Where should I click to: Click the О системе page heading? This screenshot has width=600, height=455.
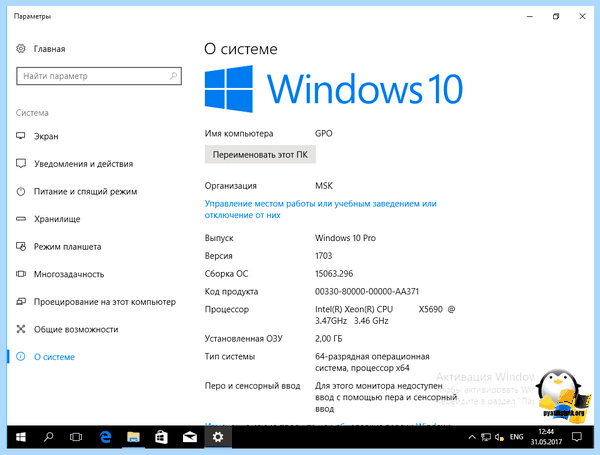[241, 49]
